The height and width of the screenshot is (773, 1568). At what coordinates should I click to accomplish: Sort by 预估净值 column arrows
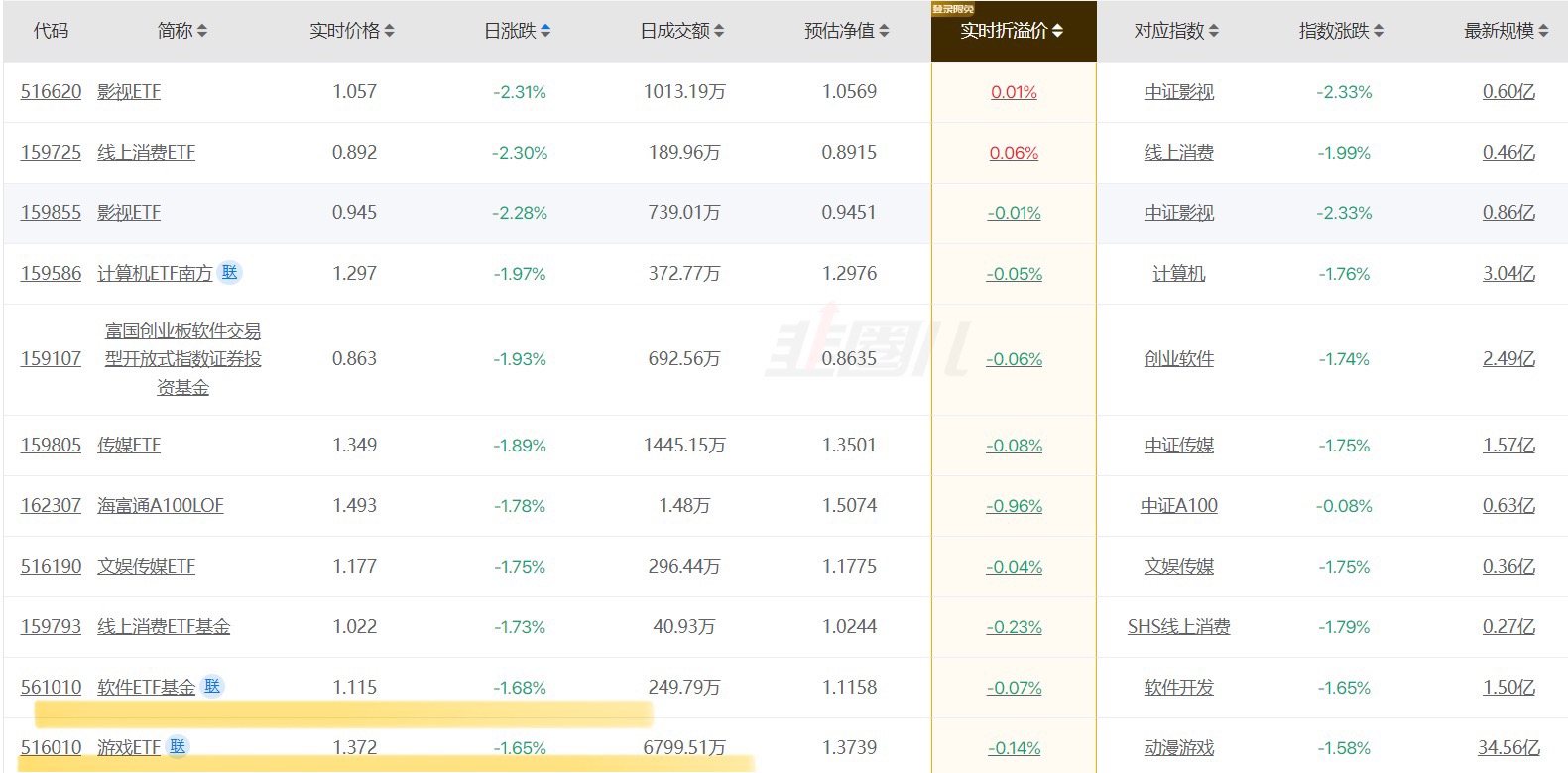884,31
